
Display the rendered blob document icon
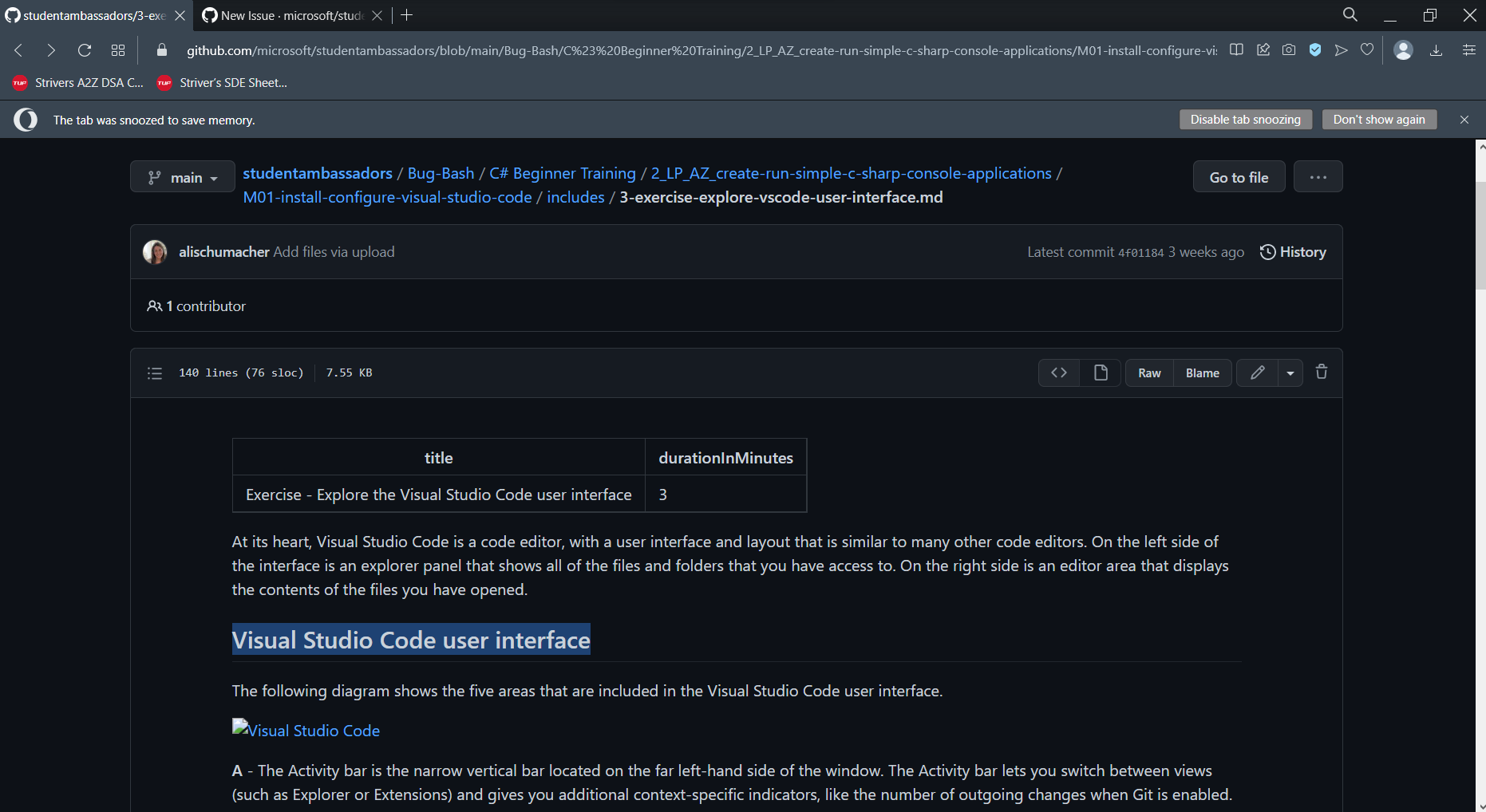(x=1101, y=372)
